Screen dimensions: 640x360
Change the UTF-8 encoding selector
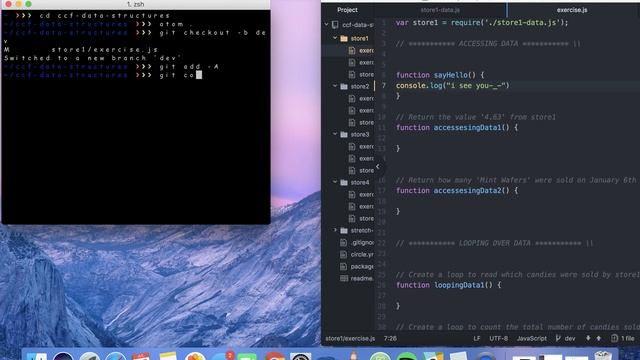pos(498,338)
